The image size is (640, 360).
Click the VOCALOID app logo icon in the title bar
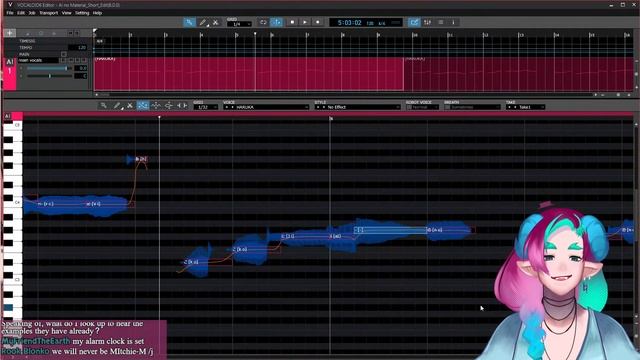coord(10,4)
